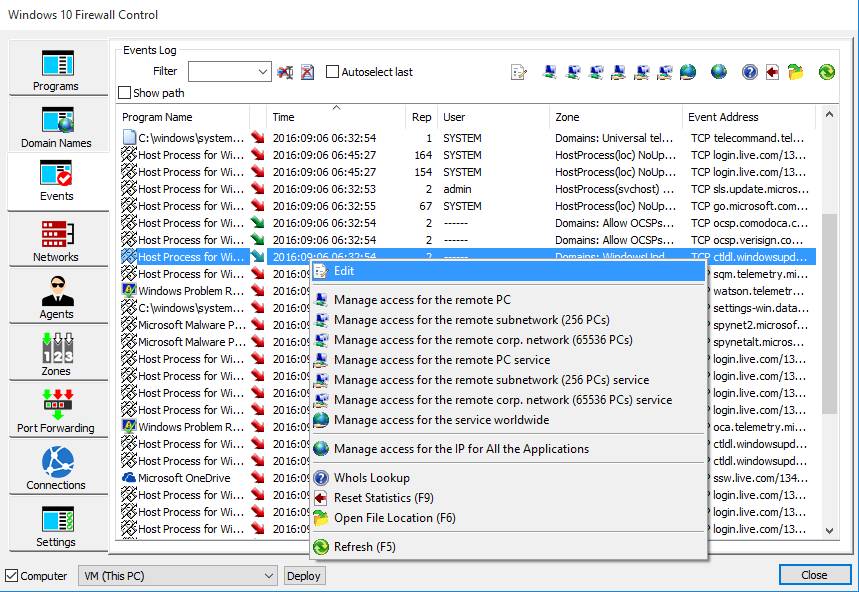Viewport: 859px width, 592px height.
Task: Click toolbar icon for remote PC access
Action: (550, 72)
